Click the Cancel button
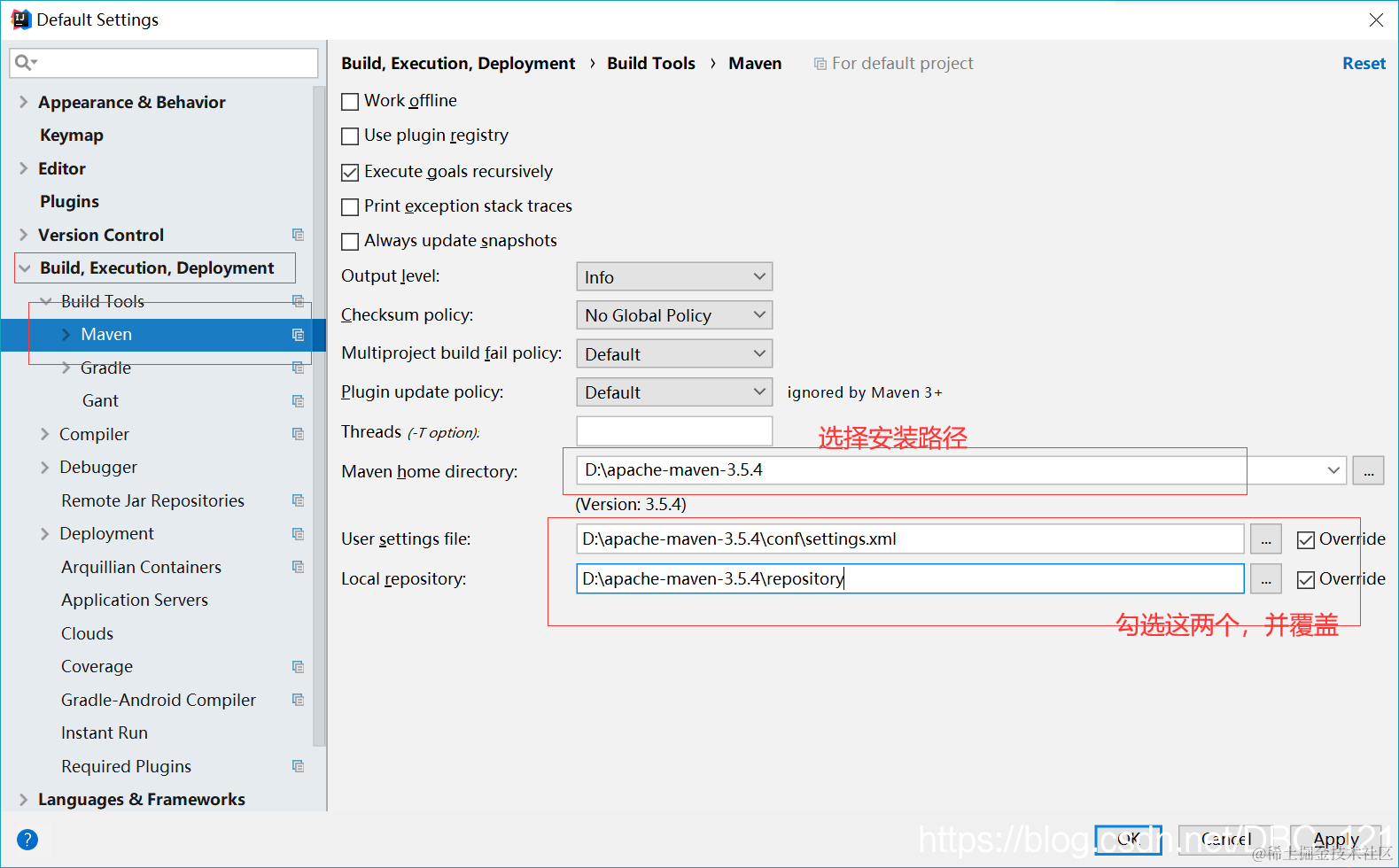 1226,840
